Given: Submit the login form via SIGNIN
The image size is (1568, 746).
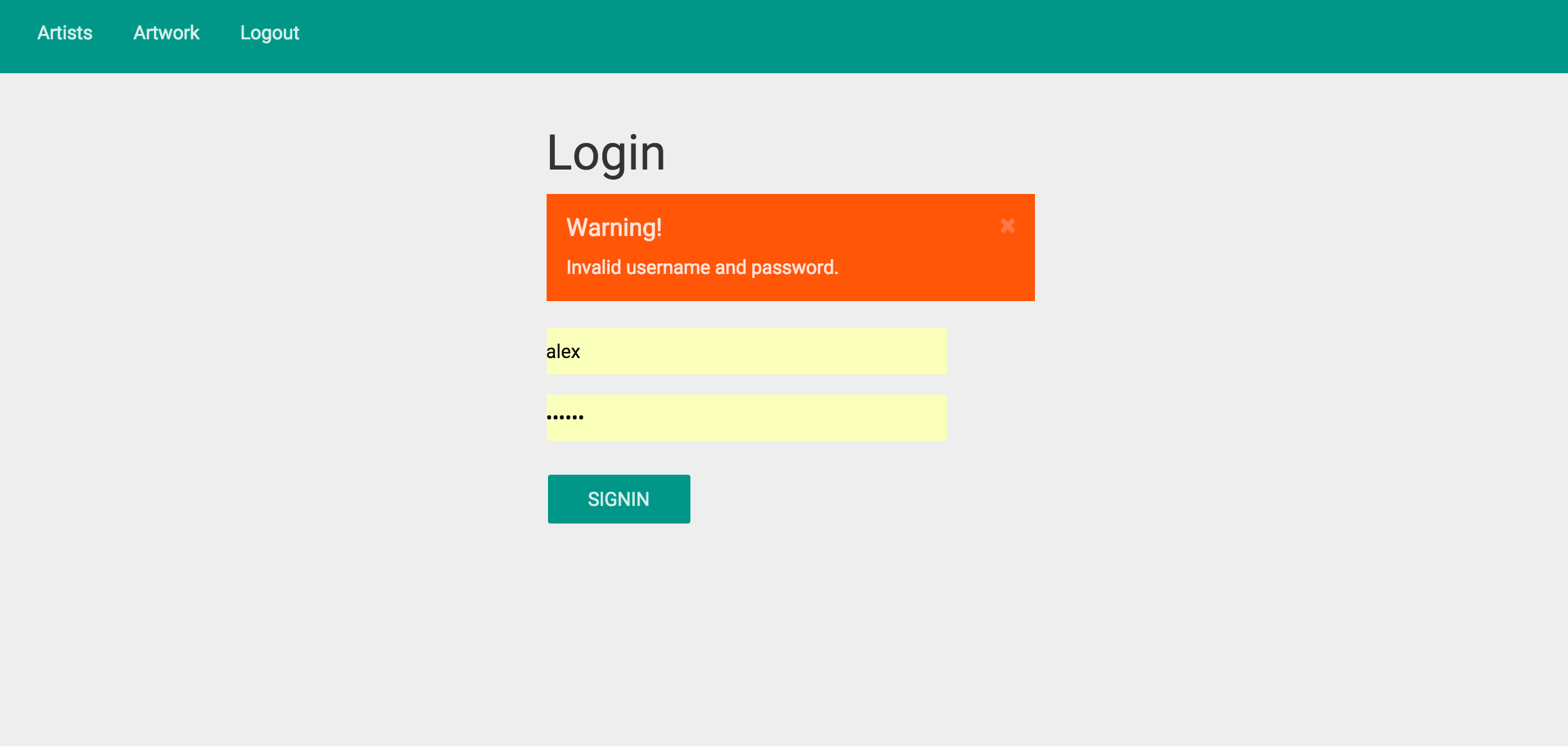Looking at the screenshot, I should (x=619, y=499).
